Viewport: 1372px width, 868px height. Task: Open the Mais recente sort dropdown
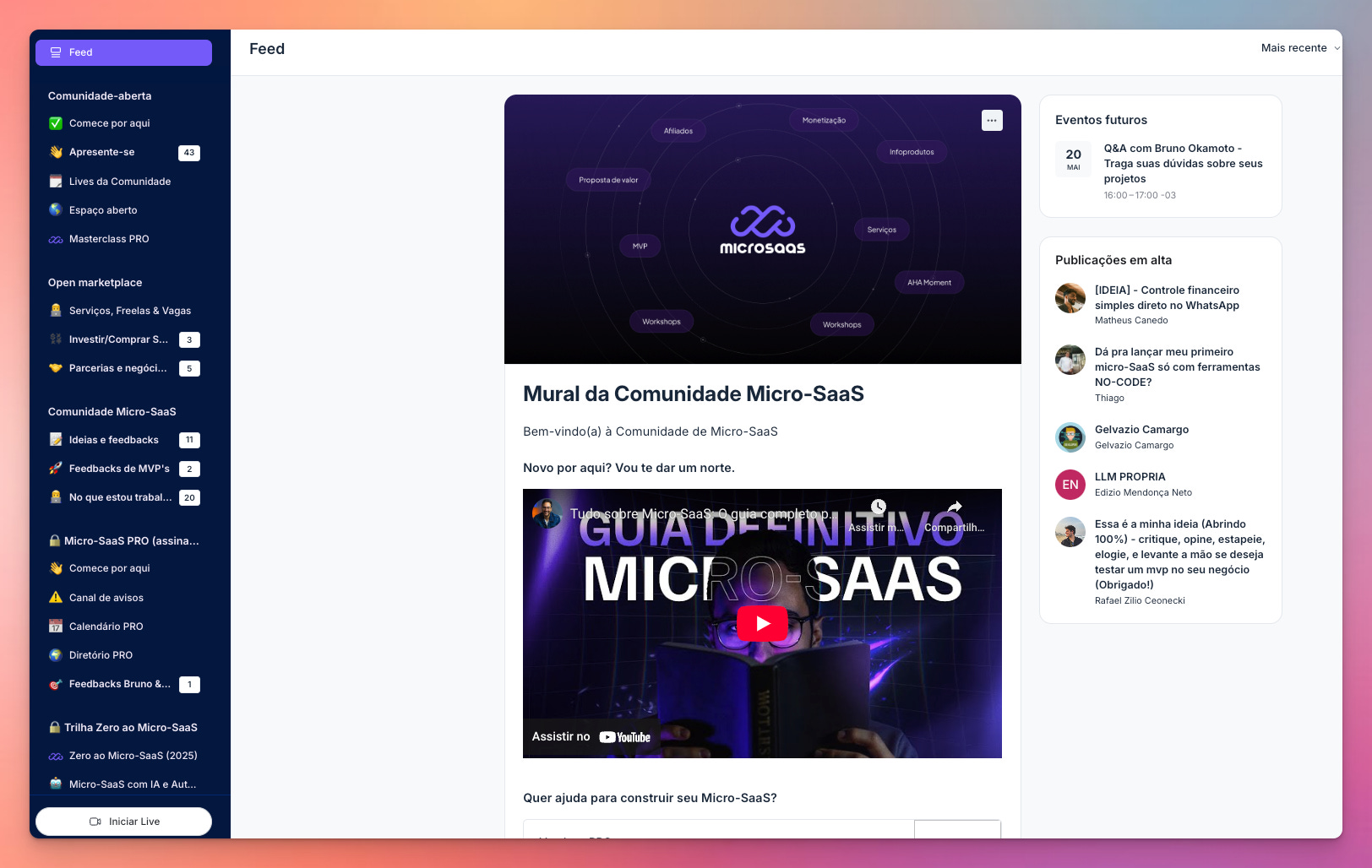point(1300,48)
